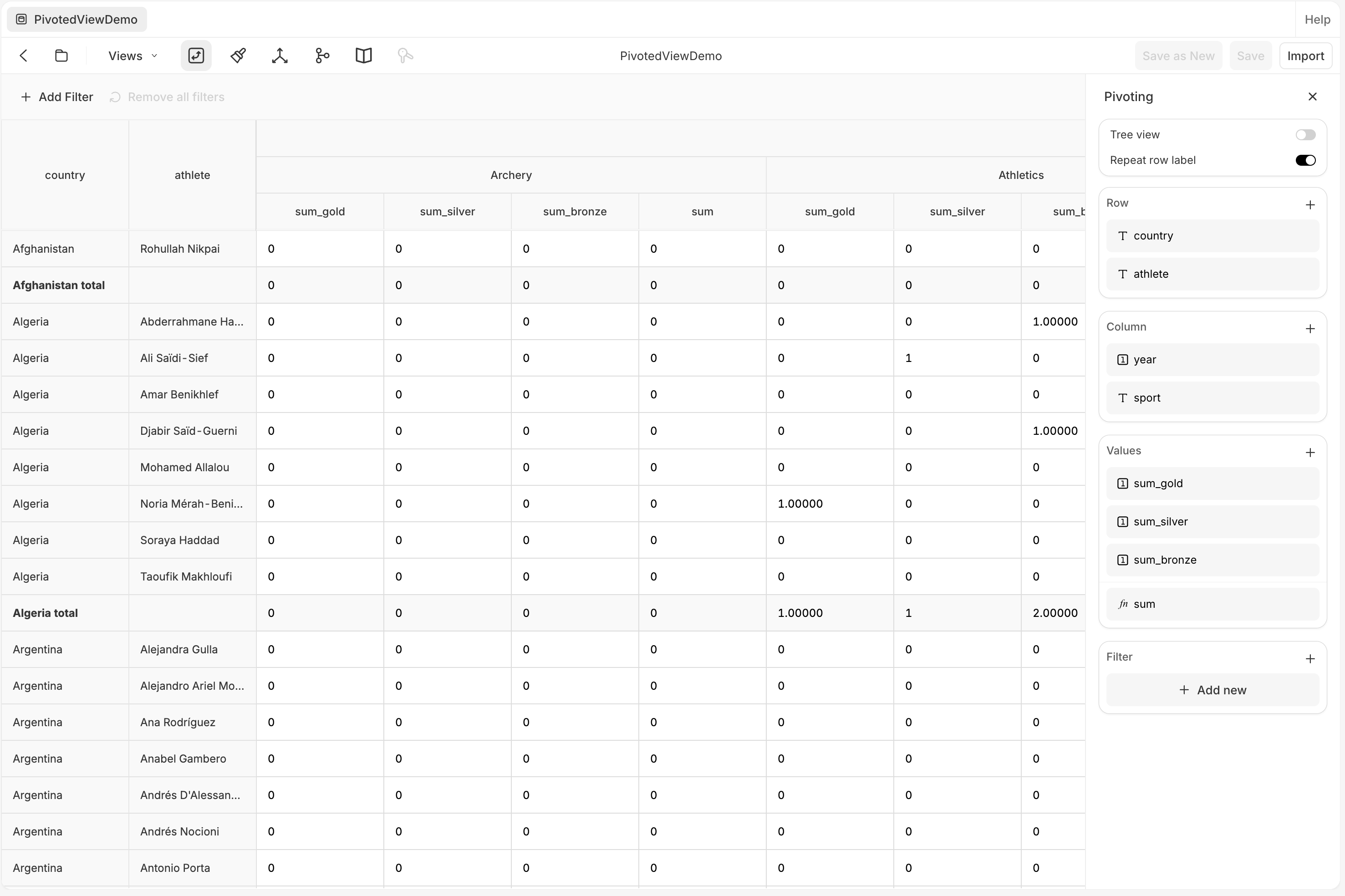Open the Views dropdown

click(132, 56)
